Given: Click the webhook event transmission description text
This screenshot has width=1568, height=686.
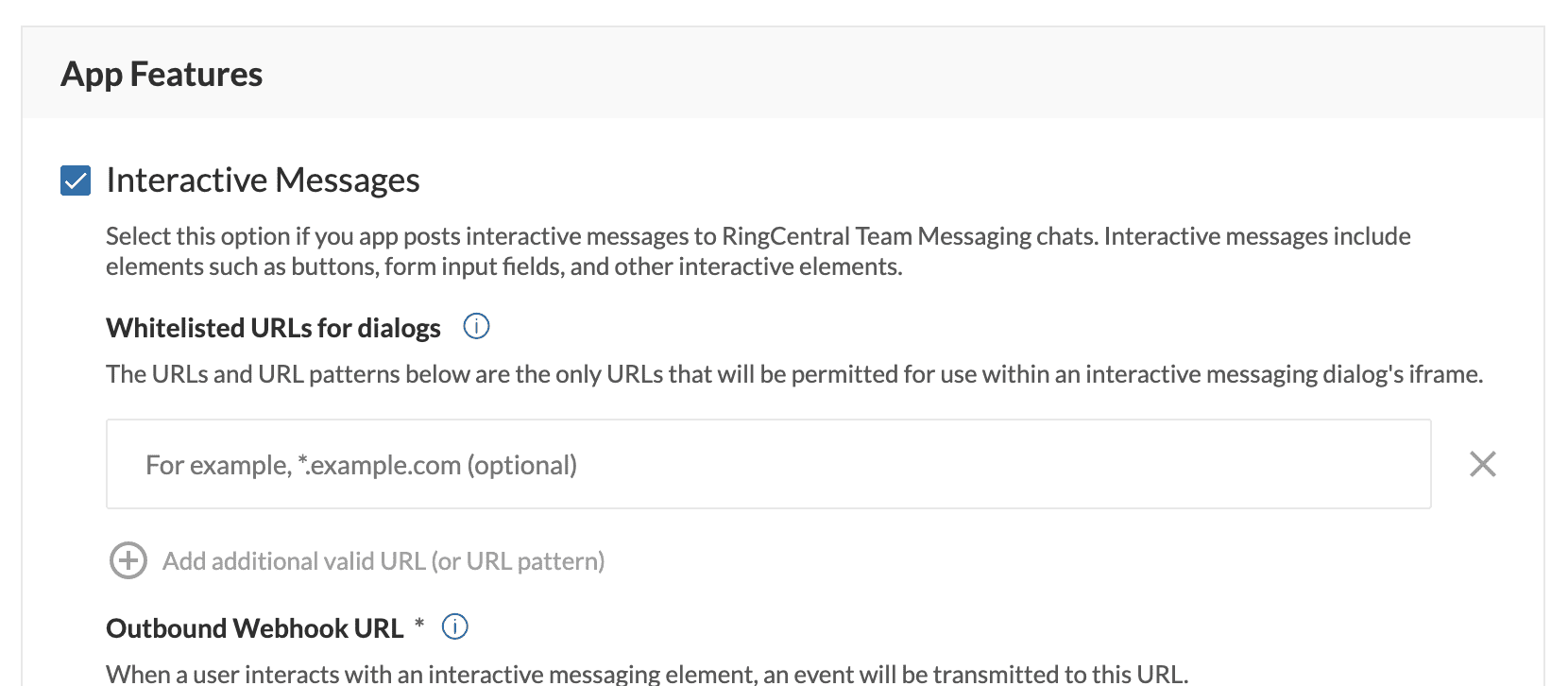Looking at the screenshot, I should (646, 674).
